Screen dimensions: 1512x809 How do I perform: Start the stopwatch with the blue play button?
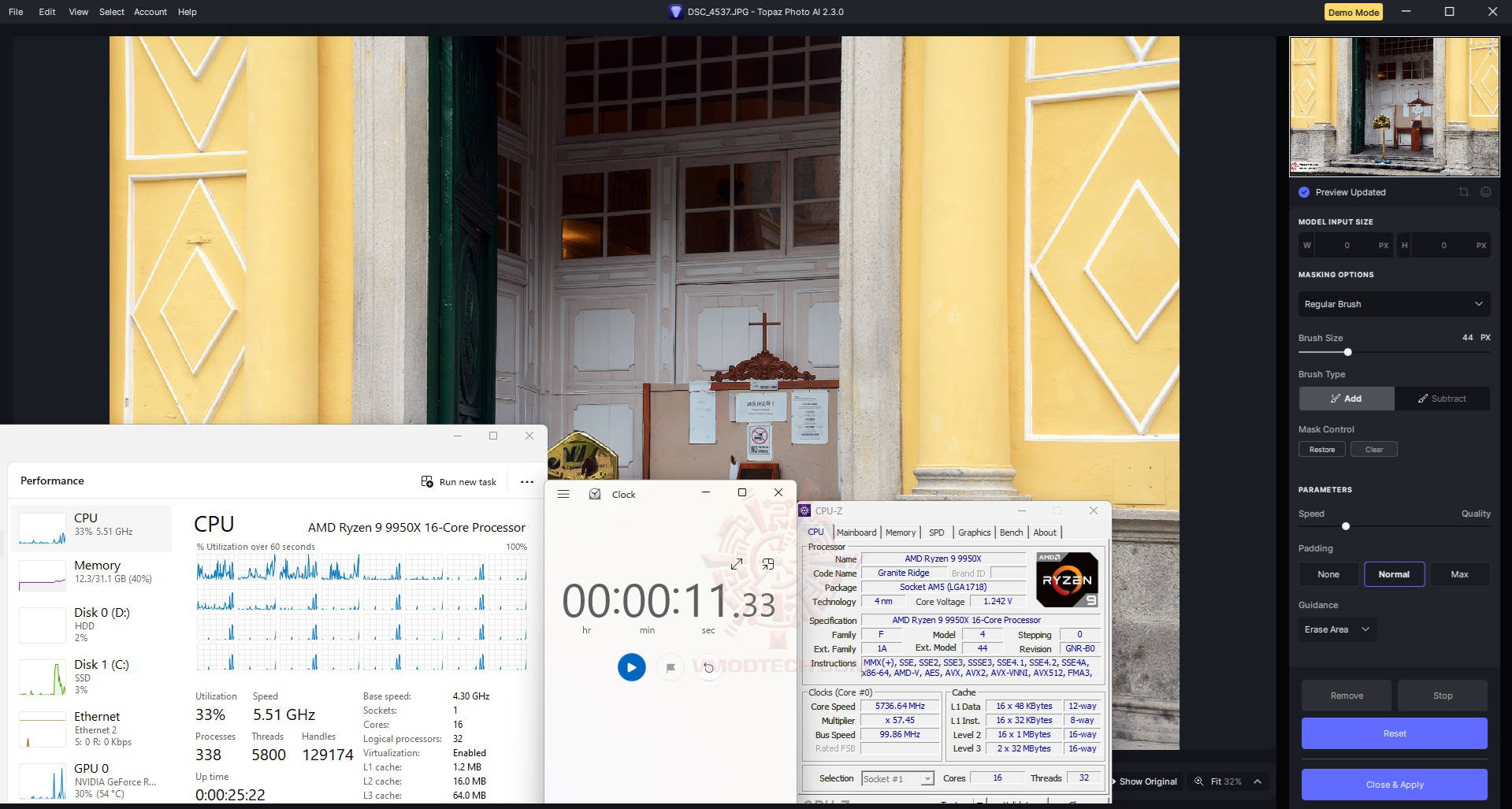coord(631,667)
